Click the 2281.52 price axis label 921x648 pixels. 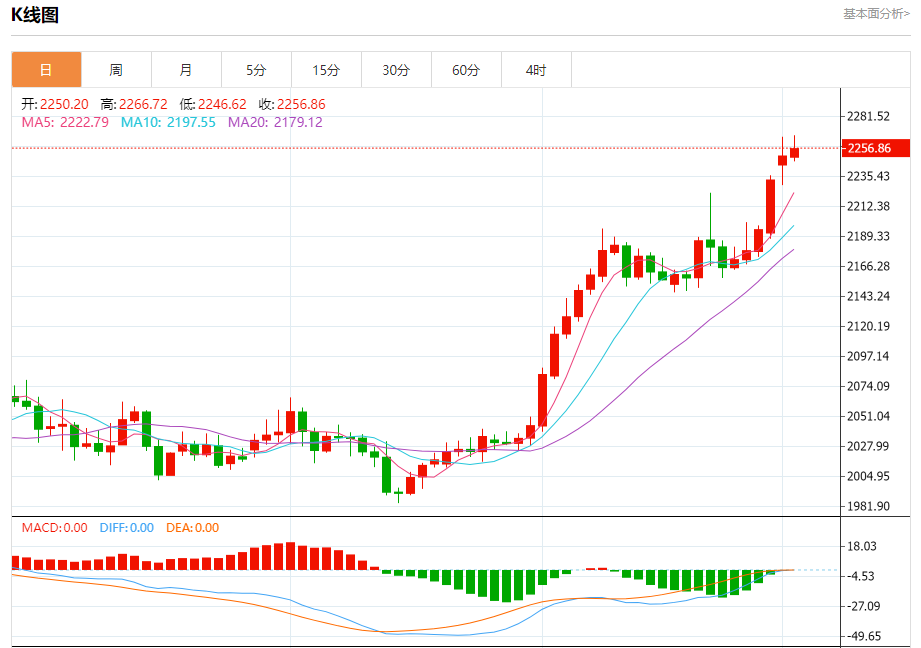868,116
